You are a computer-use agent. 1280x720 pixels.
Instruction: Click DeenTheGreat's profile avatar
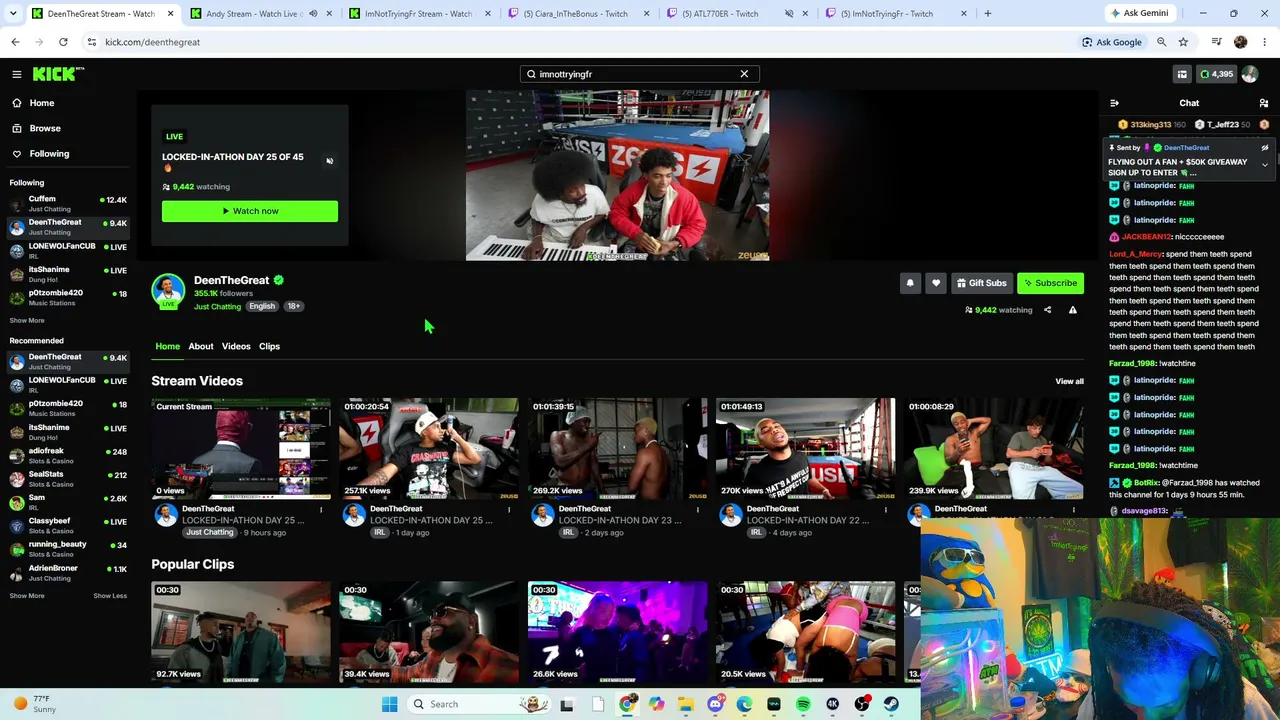tap(168, 290)
